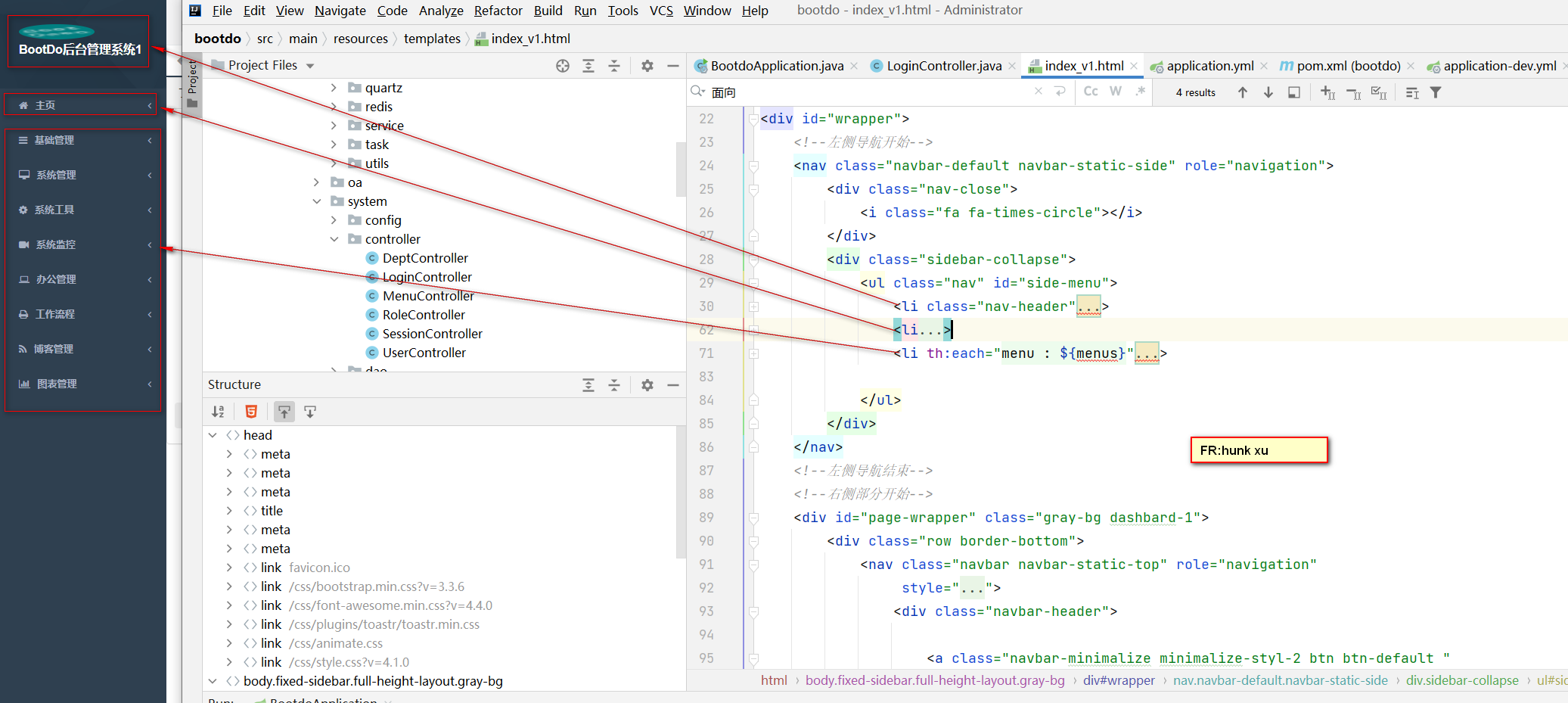Click the locate/scroll-from-source target icon in Project panel
The height and width of the screenshot is (703, 1568).
click(562, 66)
